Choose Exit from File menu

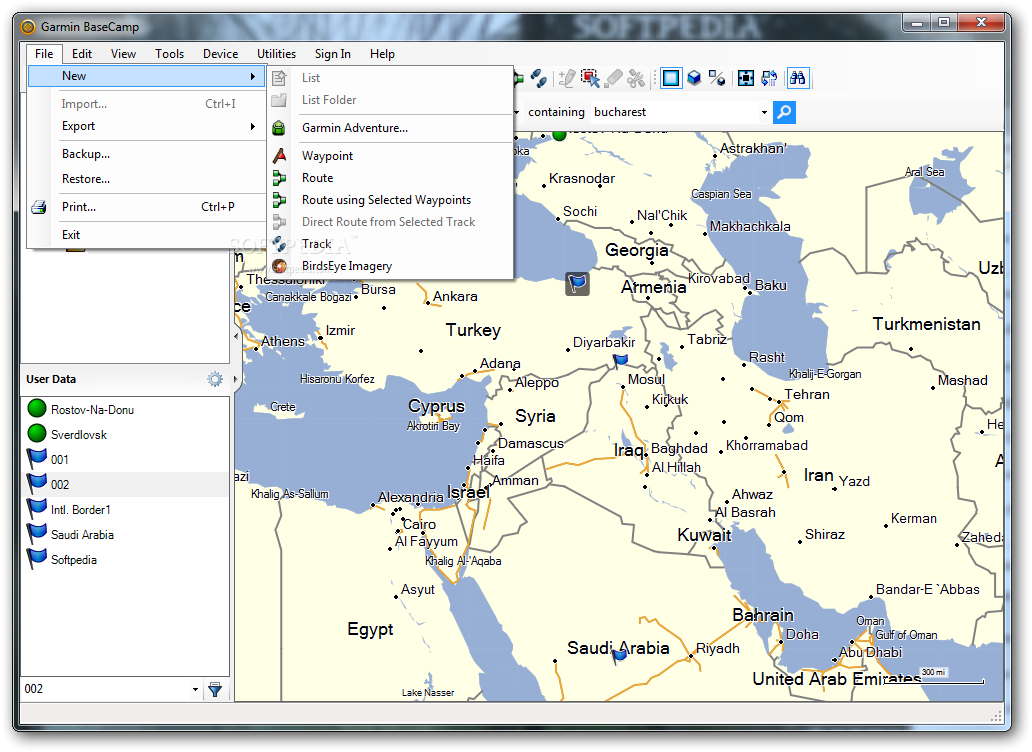click(x=146, y=235)
